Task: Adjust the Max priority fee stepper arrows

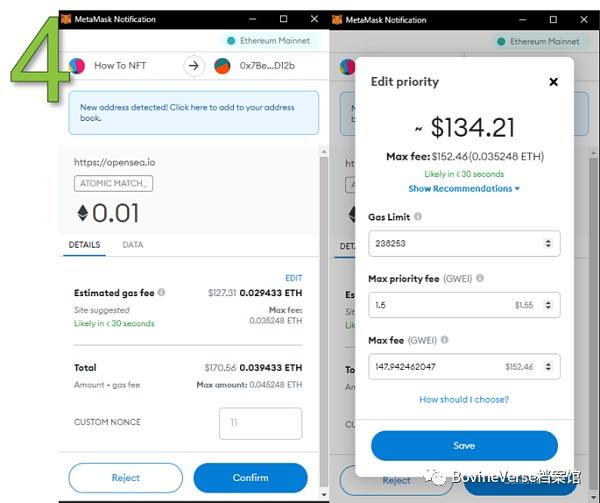Action: tap(548, 305)
